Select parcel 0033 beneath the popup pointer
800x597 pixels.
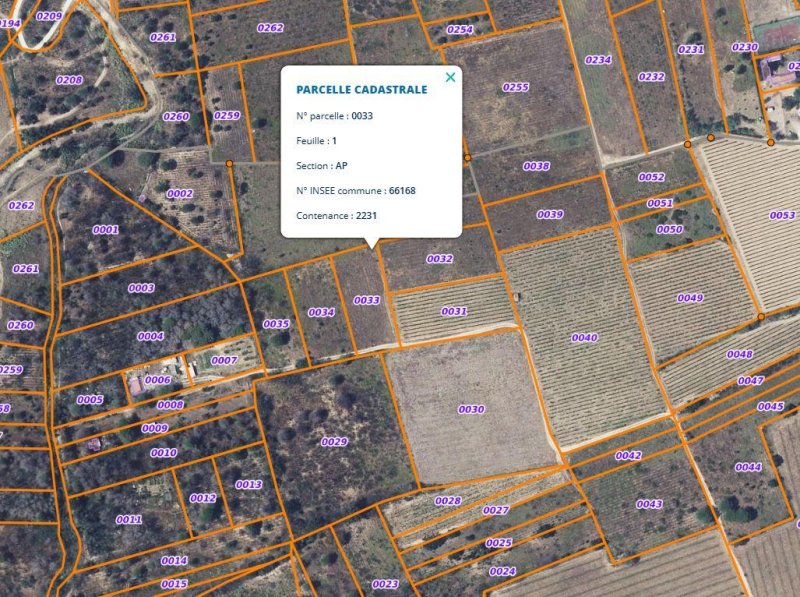[366, 300]
